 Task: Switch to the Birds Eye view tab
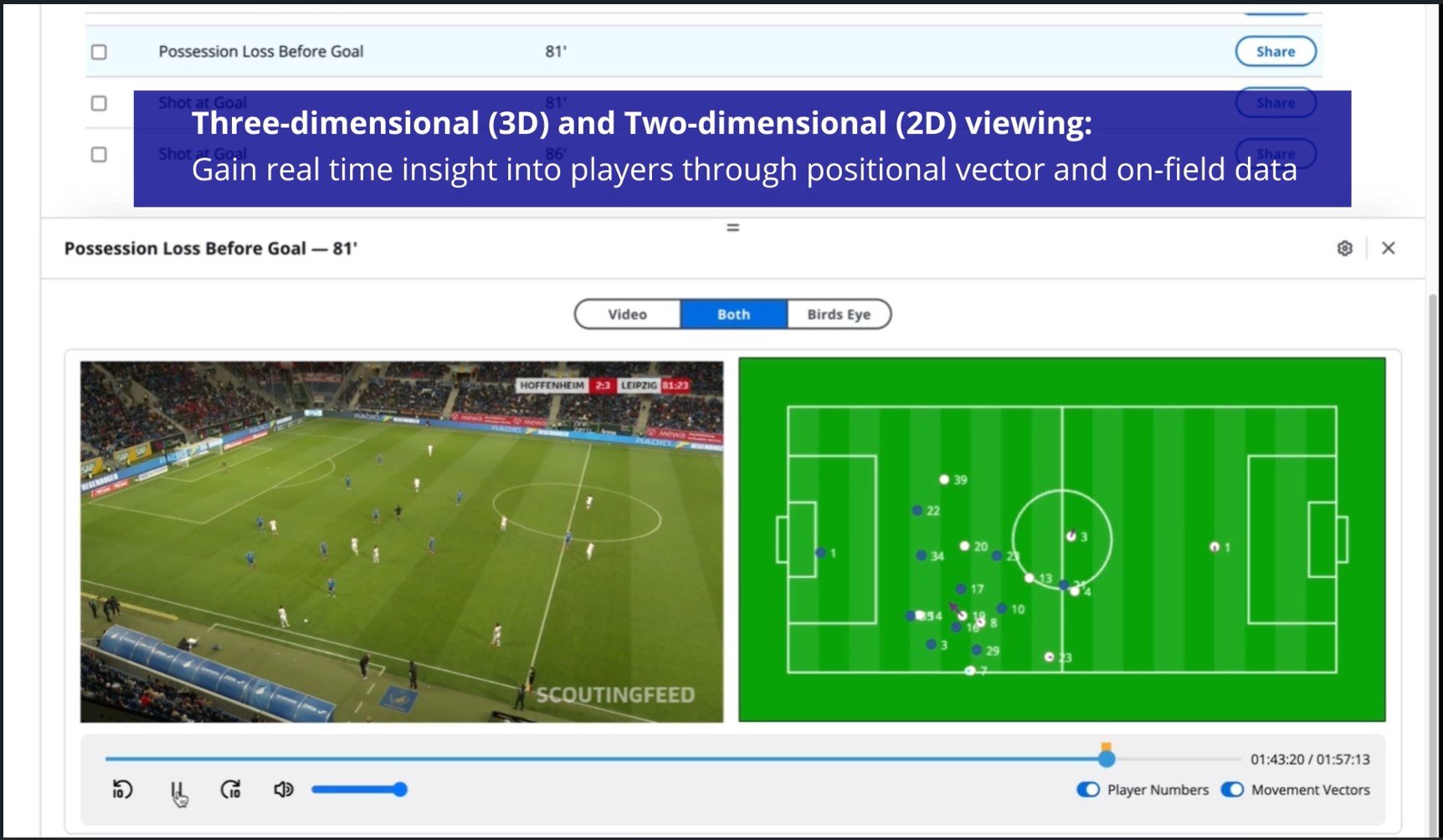pyautogui.click(x=839, y=315)
